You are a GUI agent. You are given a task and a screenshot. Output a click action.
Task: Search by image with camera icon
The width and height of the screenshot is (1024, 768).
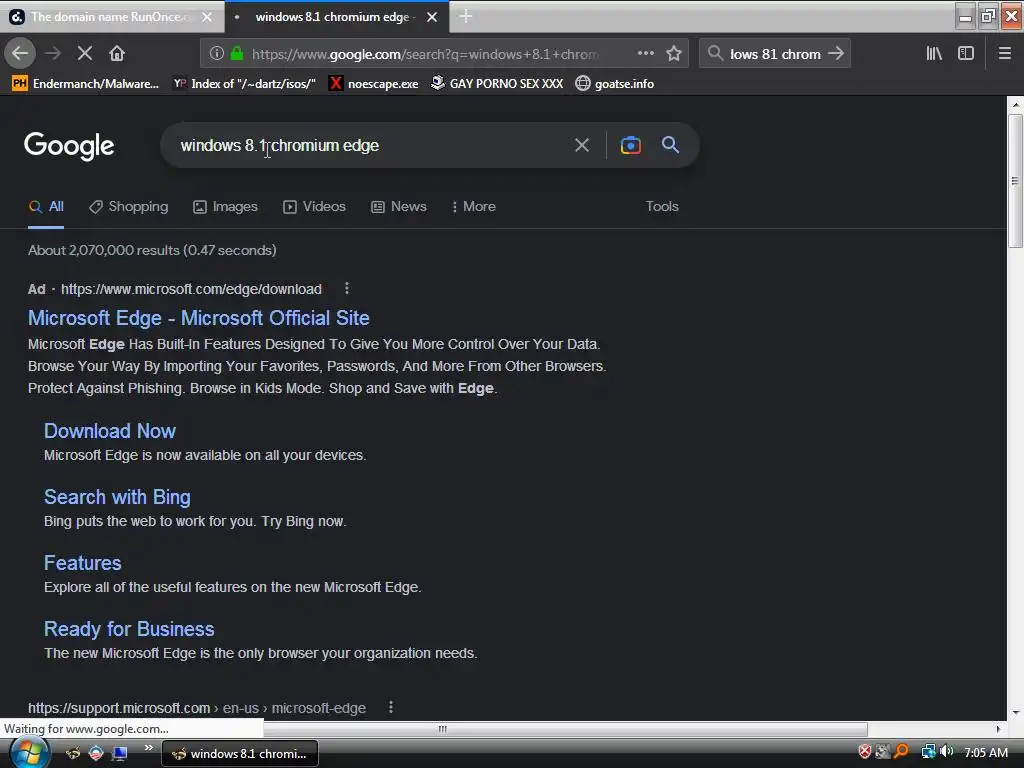(x=630, y=145)
